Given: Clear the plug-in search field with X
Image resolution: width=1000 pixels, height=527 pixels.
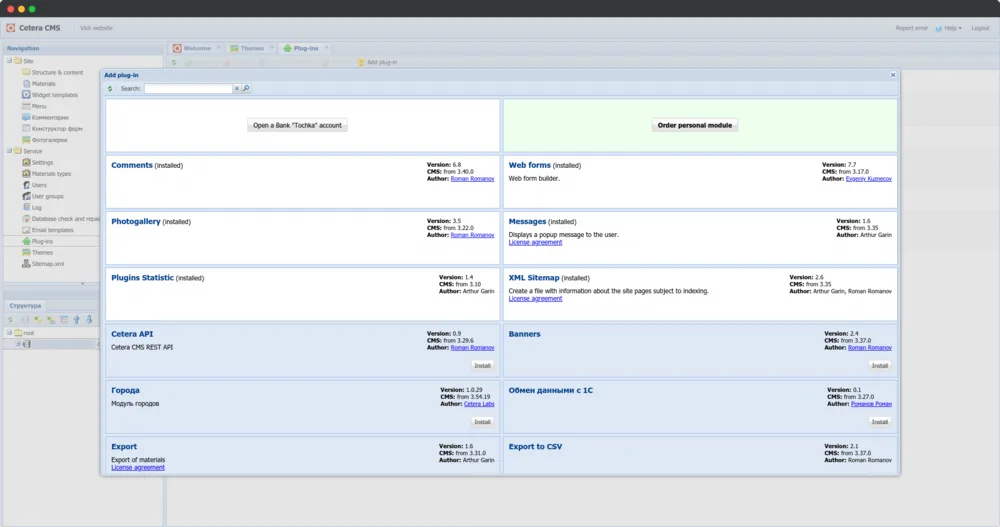Looking at the screenshot, I should [x=237, y=89].
